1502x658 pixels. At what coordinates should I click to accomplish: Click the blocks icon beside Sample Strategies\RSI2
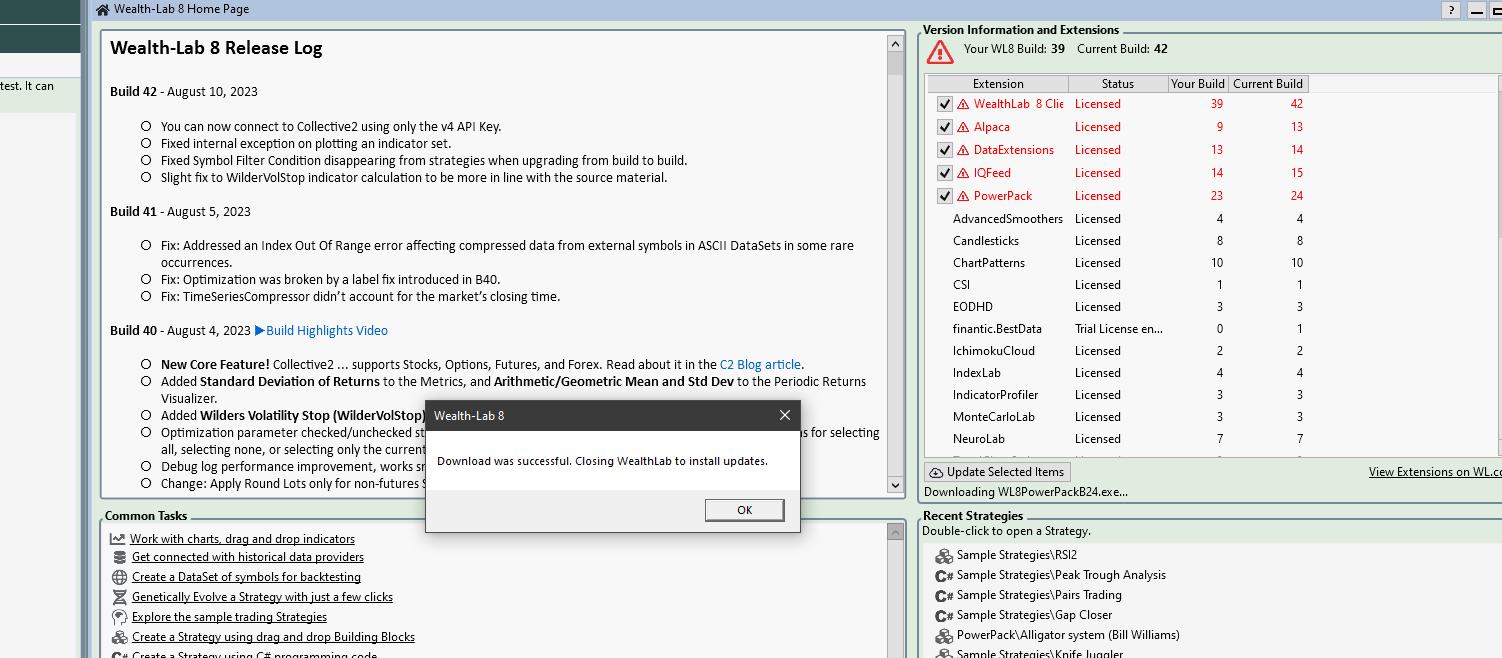point(944,556)
